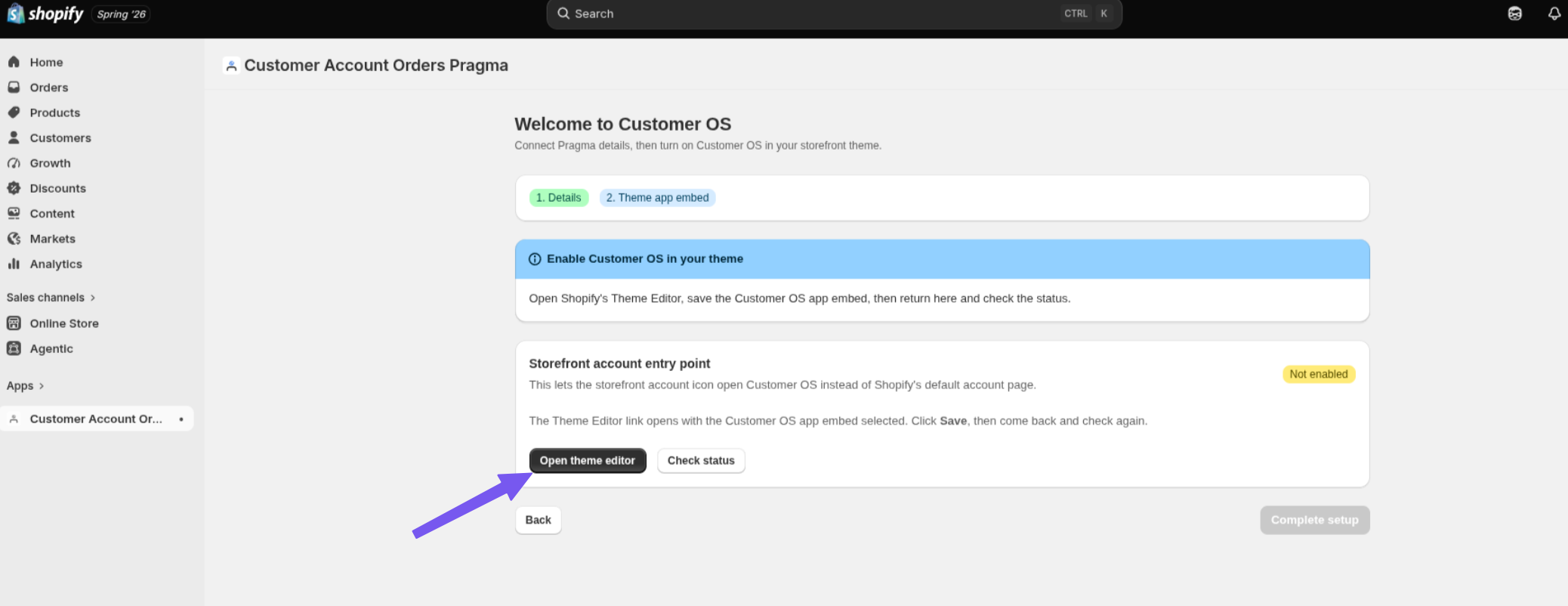Click the Orders inbox icon
Viewport: 1568px width, 606px height.
(14, 87)
